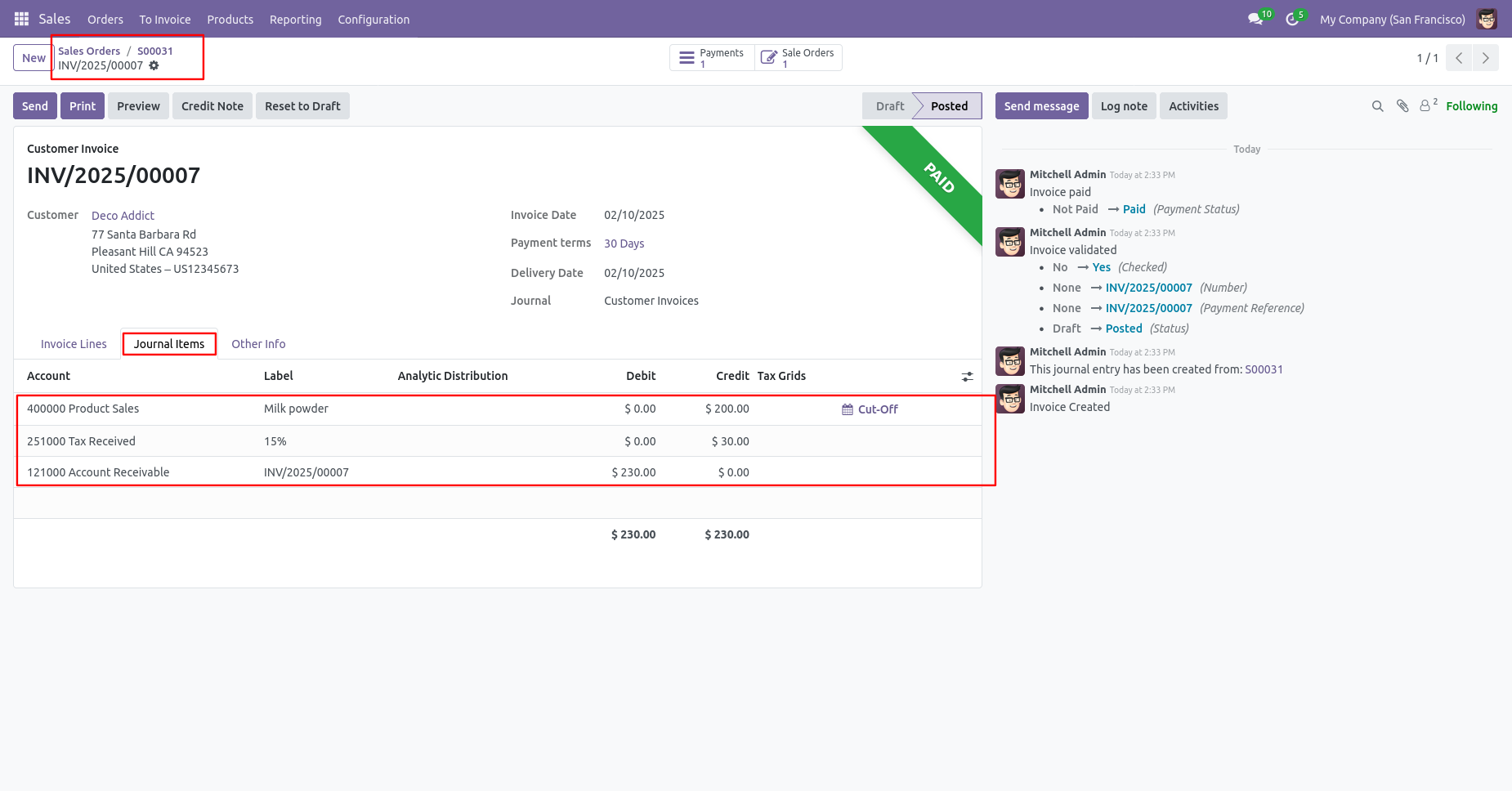Screen dimensions: 1512x791
Task: Open attachments paperclip icon in chatter
Action: pyautogui.click(x=1402, y=106)
